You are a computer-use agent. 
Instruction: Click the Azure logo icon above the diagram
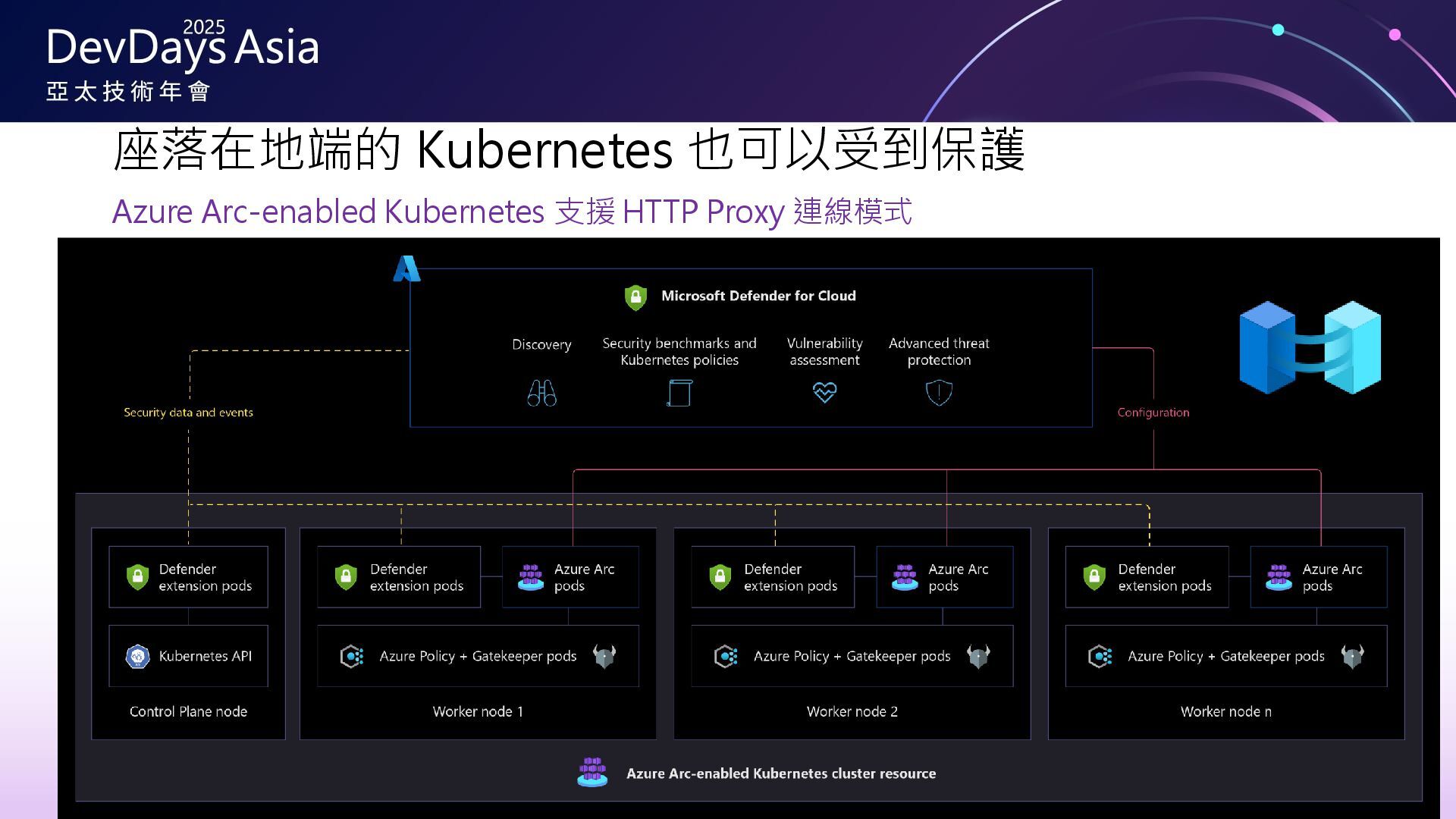coord(406,268)
